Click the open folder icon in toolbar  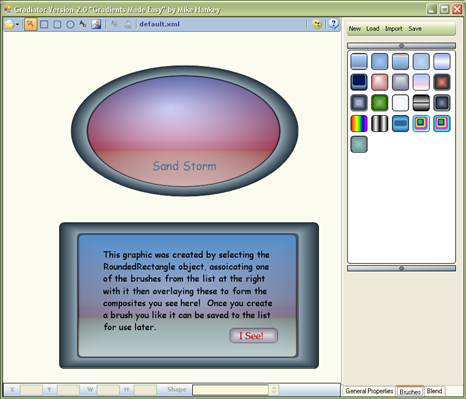coord(9,24)
